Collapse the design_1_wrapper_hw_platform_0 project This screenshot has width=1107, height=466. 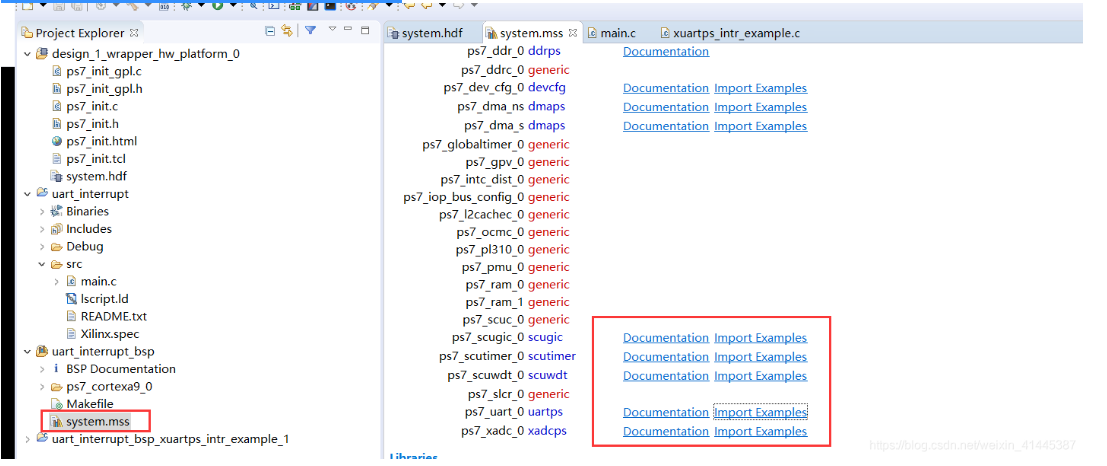pyautogui.click(x=27, y=54)
